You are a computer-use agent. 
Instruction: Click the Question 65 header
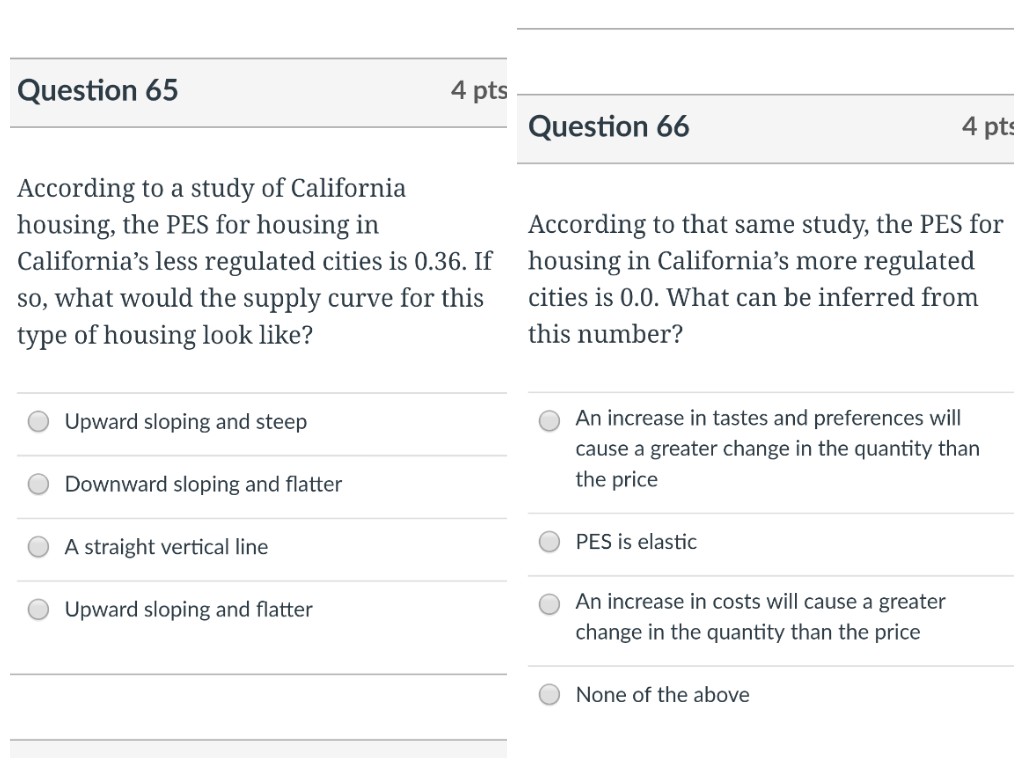tap(97, 90)
